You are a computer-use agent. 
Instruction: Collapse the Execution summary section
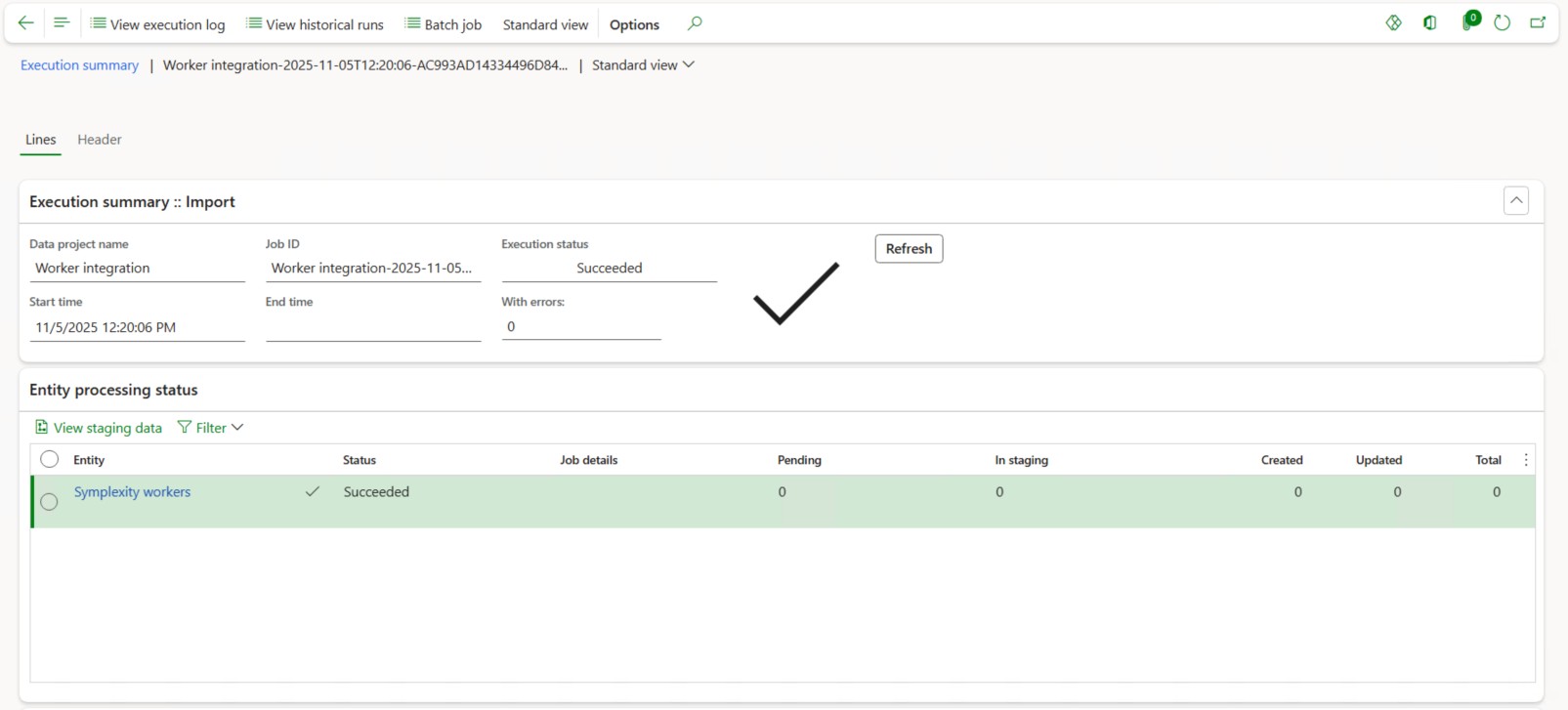click(1515, 201)
